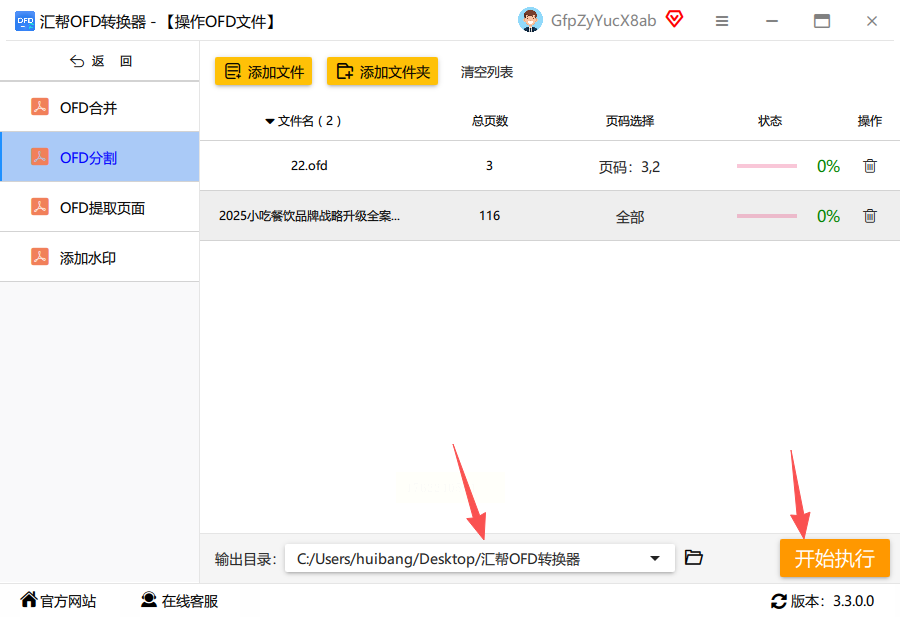This screenshot has height=617, width=900.
Task: Edit page selection 页码：3,2 for 22.ofd
Action: click(629, 167)
